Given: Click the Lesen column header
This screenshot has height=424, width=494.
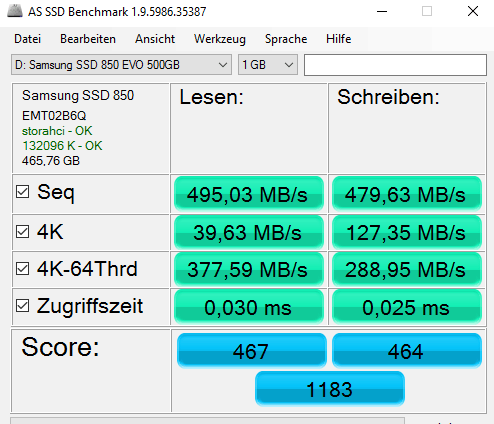Looking at the screenshot, I should click(x=212, y=97).
